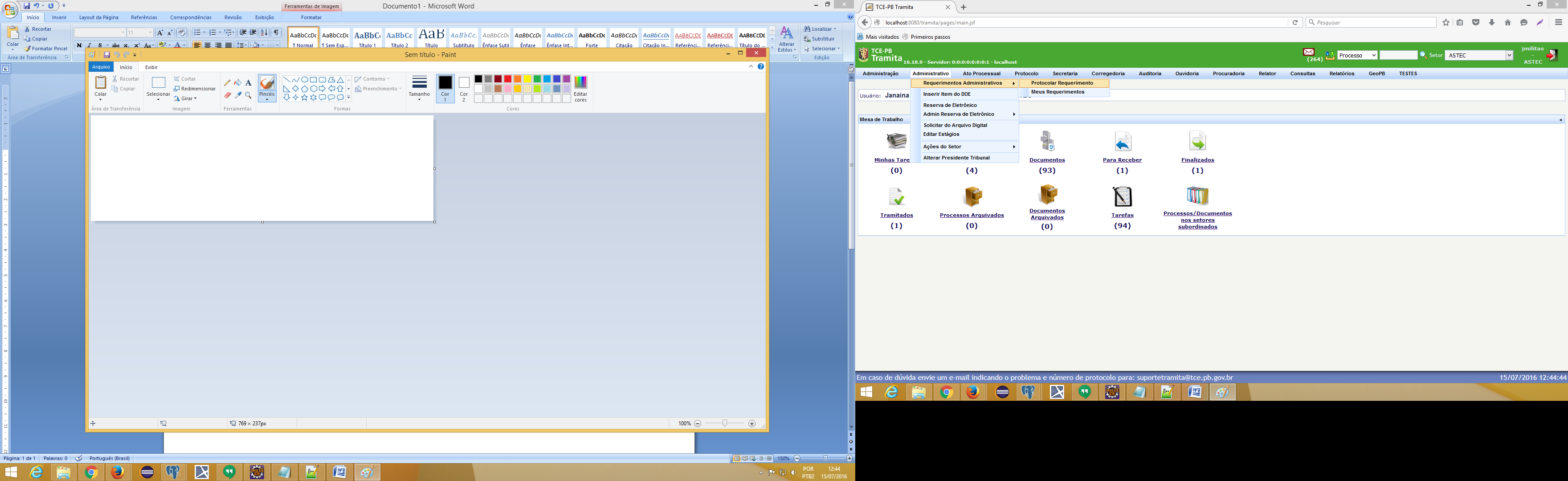Viewport: 1568px width, 481px height.
Task: Expand the Paint shapes gallery
Action: (348, 98)
